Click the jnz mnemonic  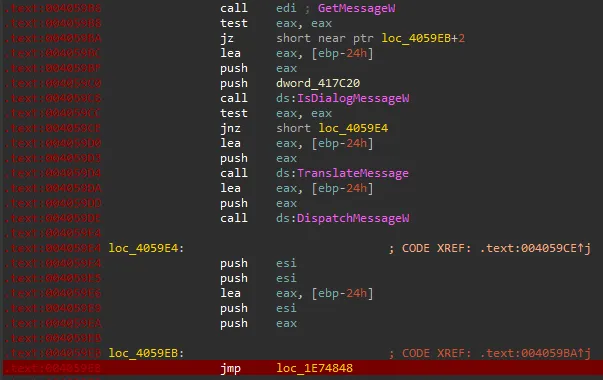pos(230,128)
